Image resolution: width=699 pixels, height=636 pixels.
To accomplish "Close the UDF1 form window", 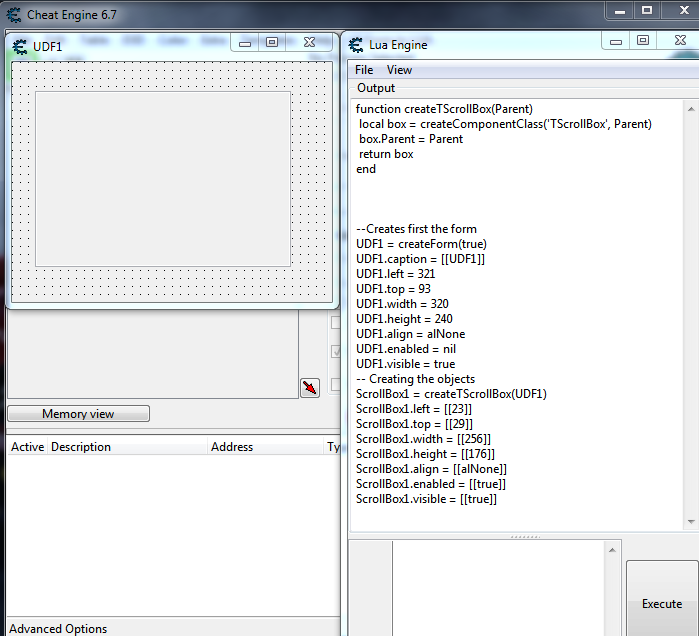I will (x=309, y=43).
